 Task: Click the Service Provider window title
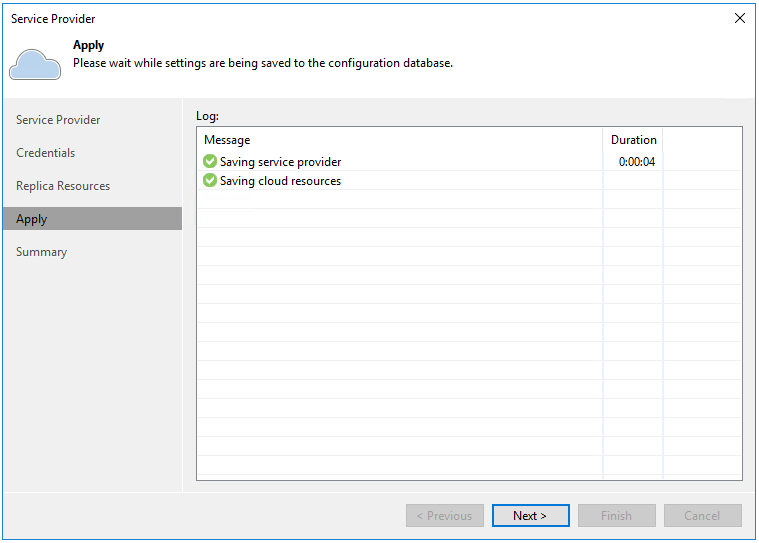[x=53, y=19]
